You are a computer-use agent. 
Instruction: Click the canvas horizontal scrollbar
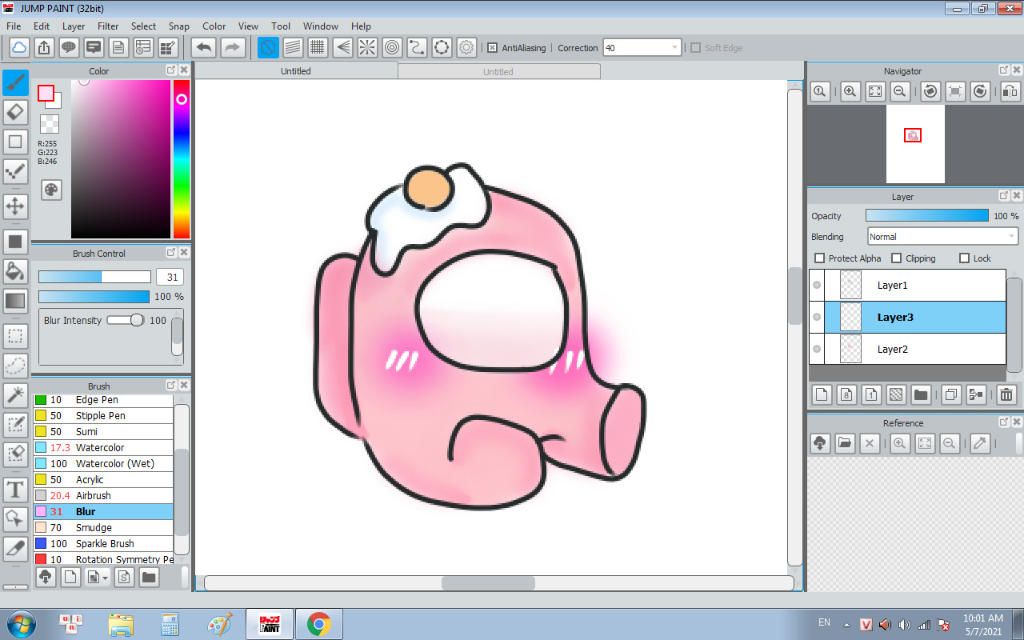coord(488,583)
